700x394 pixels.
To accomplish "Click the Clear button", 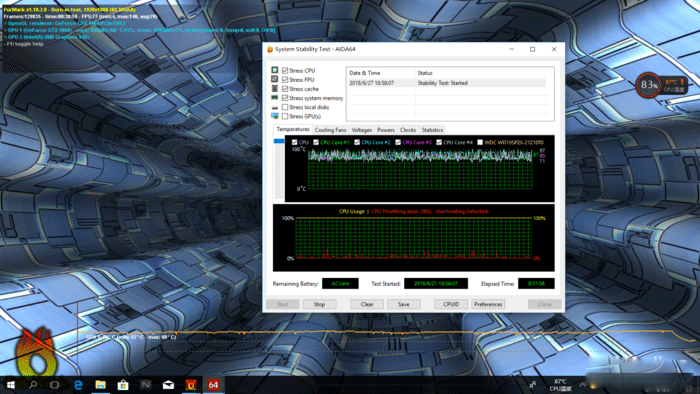I will [x=367, y=304].
